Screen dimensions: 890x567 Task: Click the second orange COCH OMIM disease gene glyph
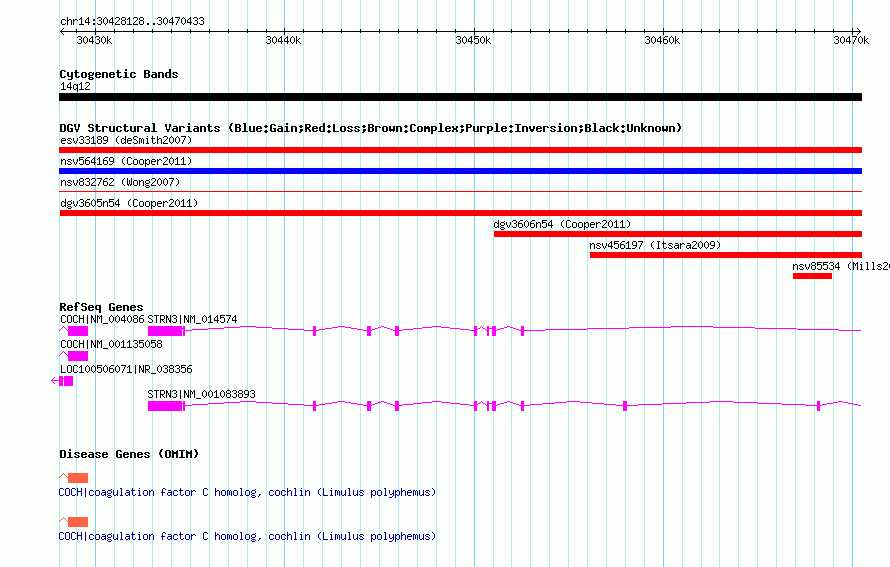74,522
